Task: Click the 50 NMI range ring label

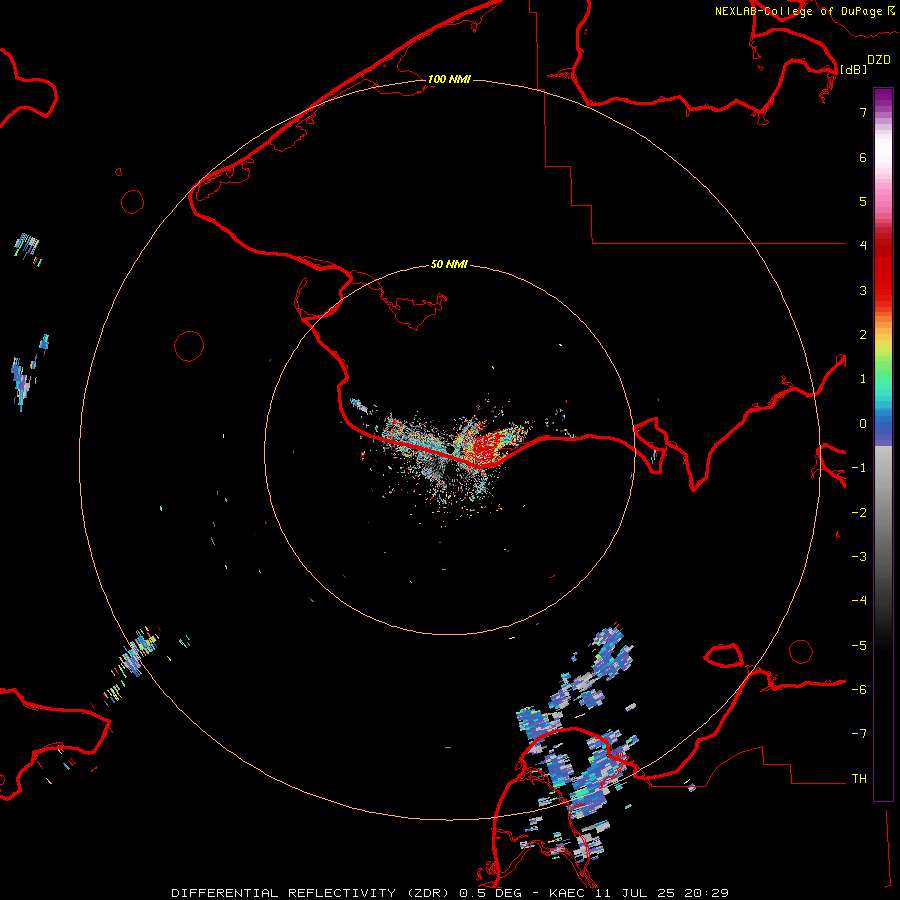Action: click(449, 264)
